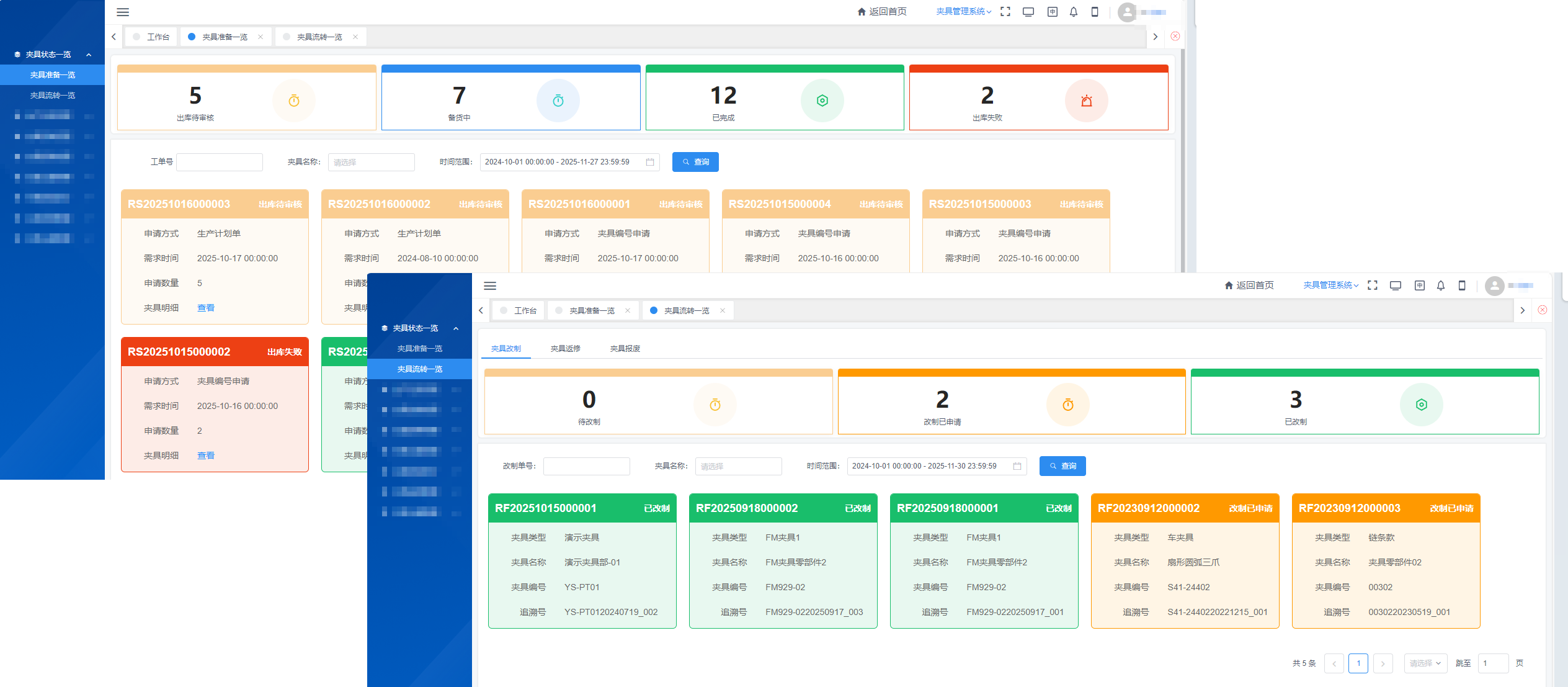Click hamburger menu icon in upper window
The width and height of the screenshot is (1568, 687).
click(x=123, y=12)
